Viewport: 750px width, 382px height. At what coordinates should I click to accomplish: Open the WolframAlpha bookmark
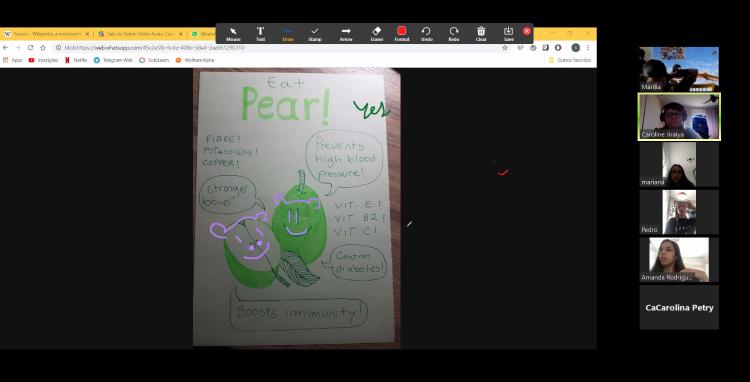click(x=195, y=60)
